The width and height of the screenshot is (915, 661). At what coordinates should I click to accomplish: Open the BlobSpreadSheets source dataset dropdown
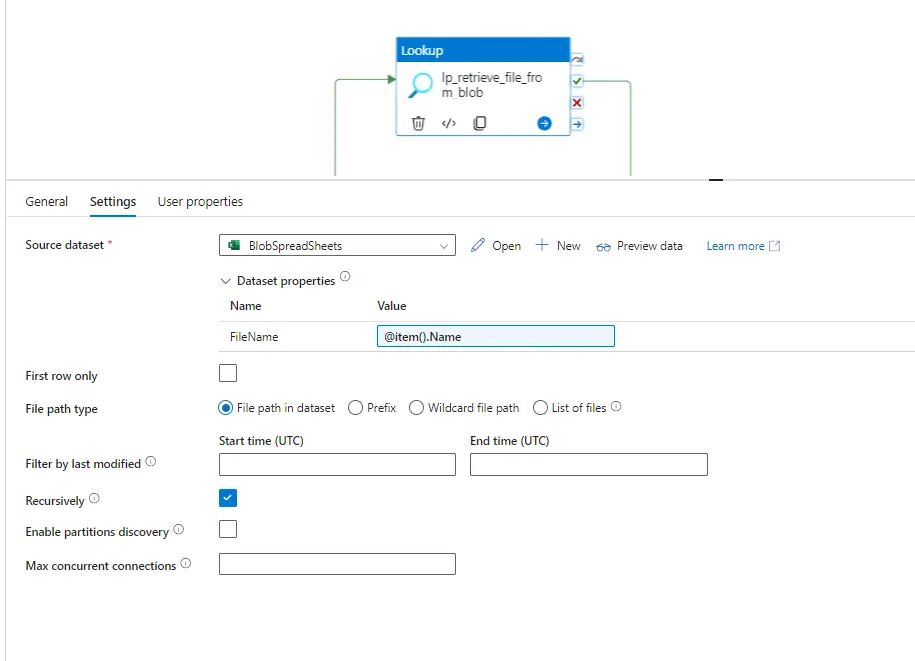[337, 245]
